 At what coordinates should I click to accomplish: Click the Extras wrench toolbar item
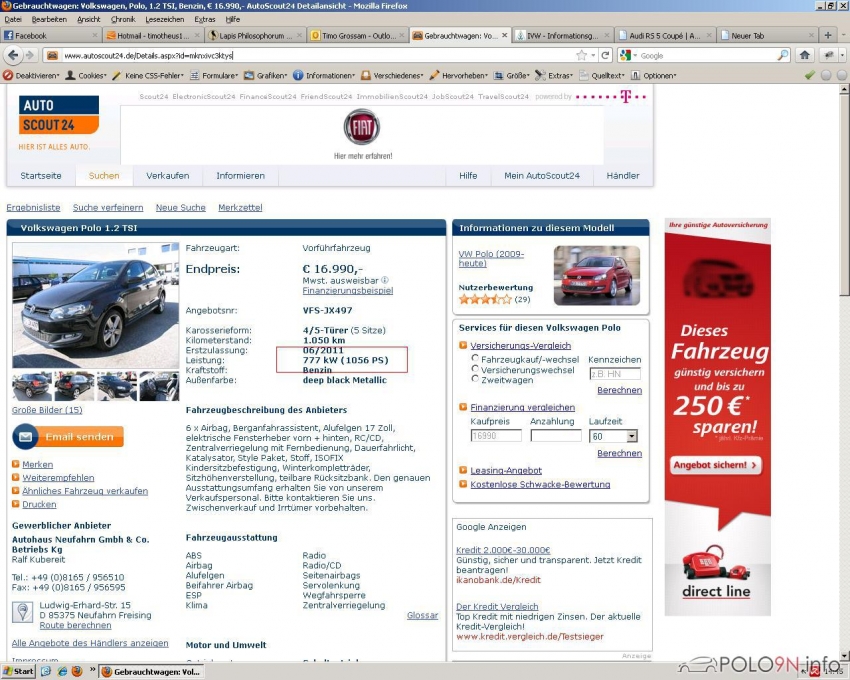coord(553,75)
